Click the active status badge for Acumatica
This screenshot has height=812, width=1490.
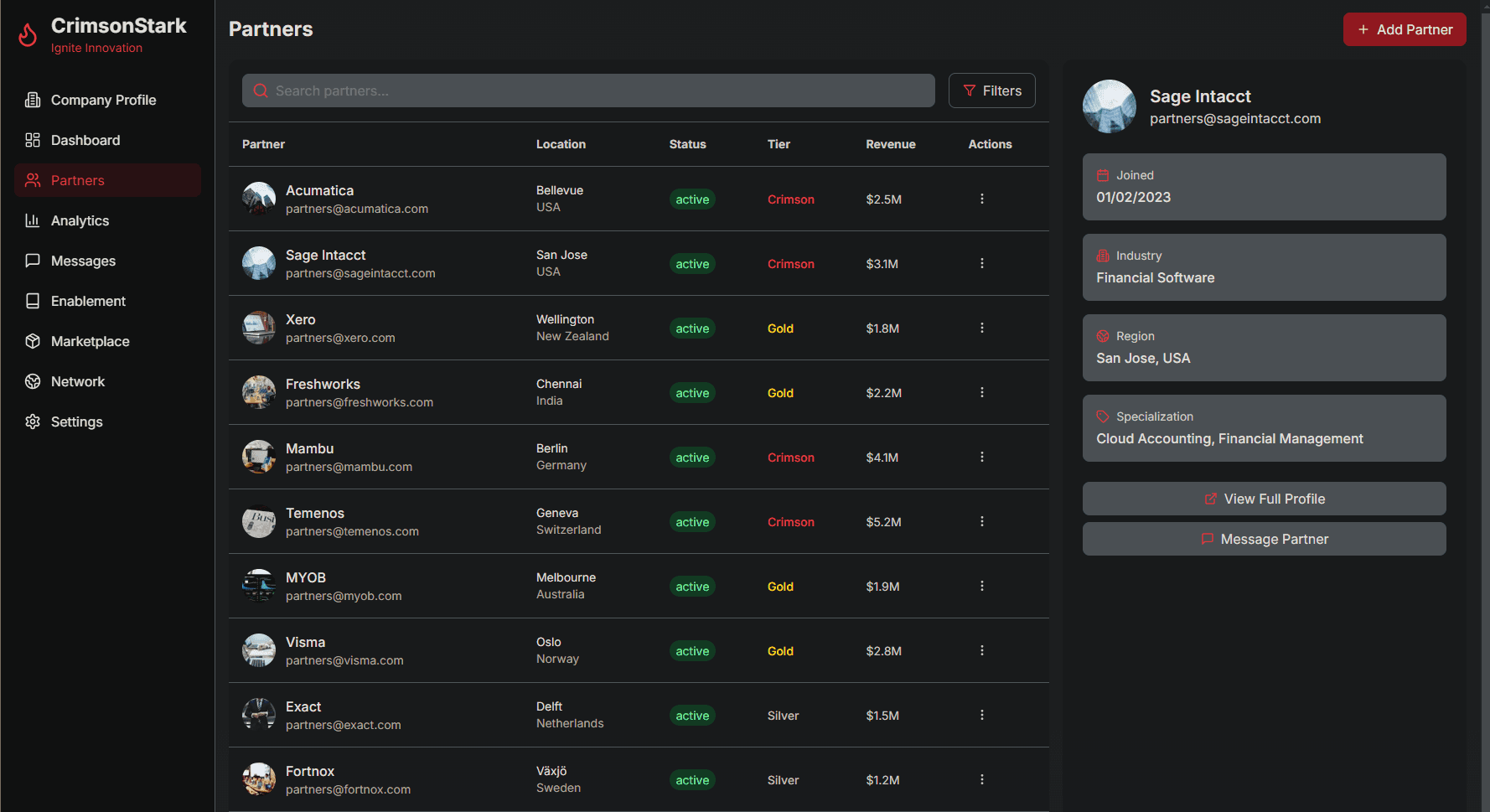point(692,199)
